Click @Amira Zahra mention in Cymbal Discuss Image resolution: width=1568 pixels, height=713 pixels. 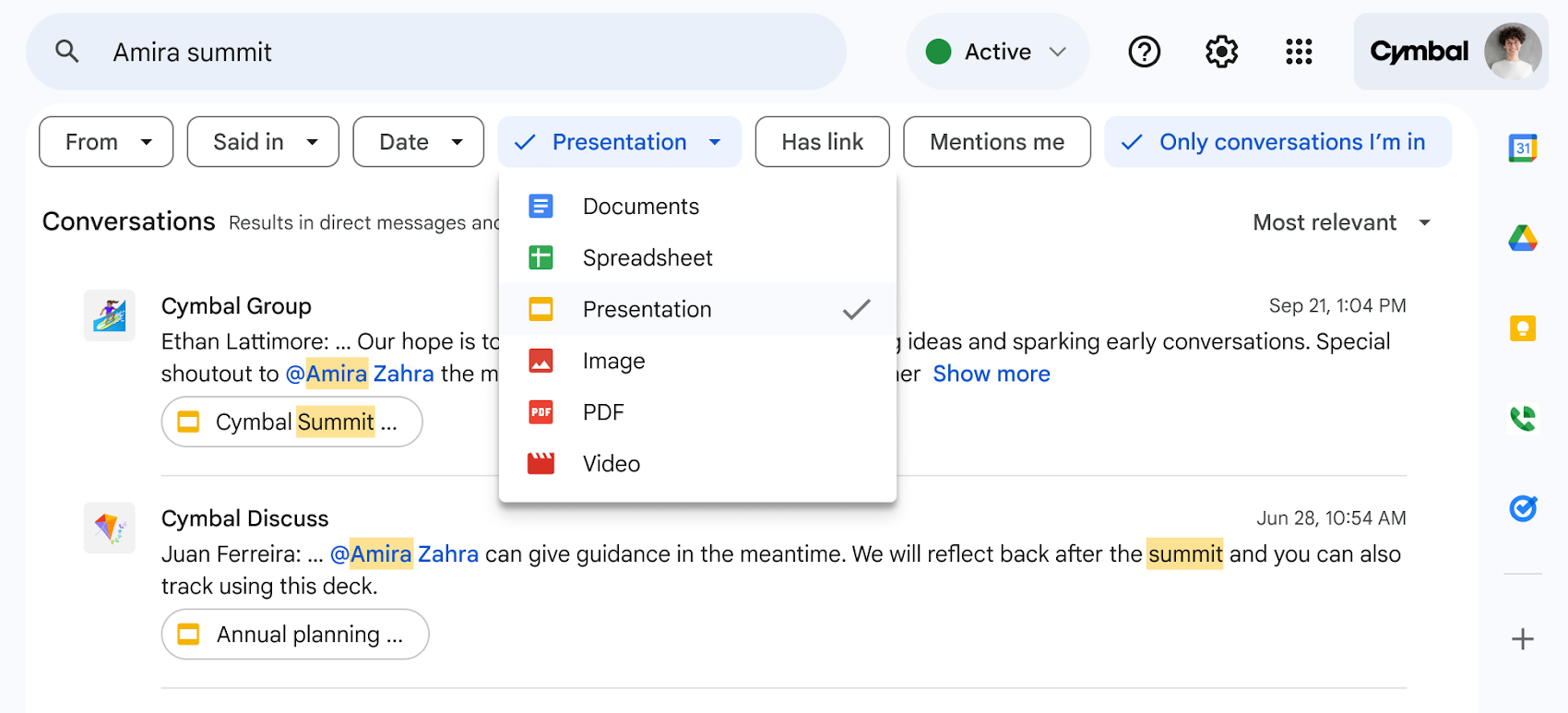point(404,553)
